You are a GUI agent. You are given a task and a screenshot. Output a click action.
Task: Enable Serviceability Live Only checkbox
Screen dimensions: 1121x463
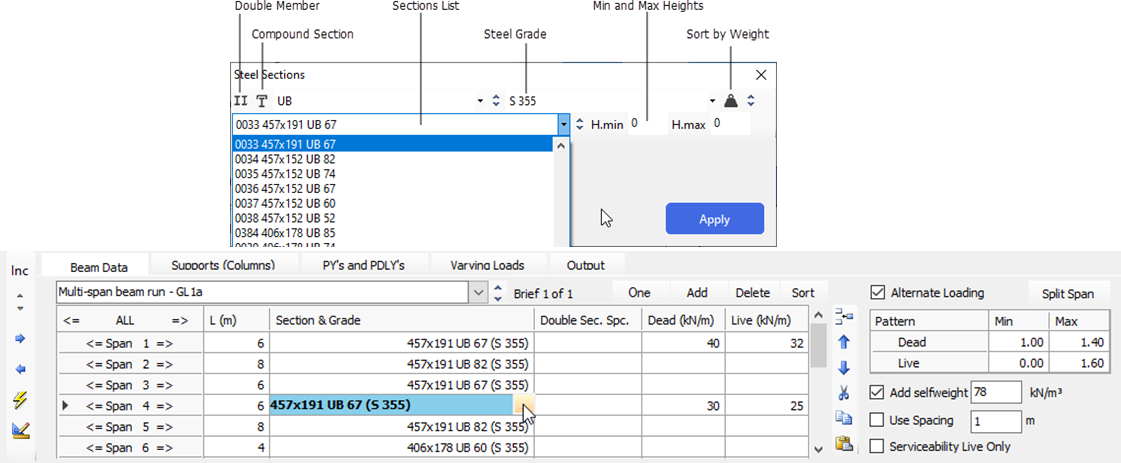click(877, 447)
